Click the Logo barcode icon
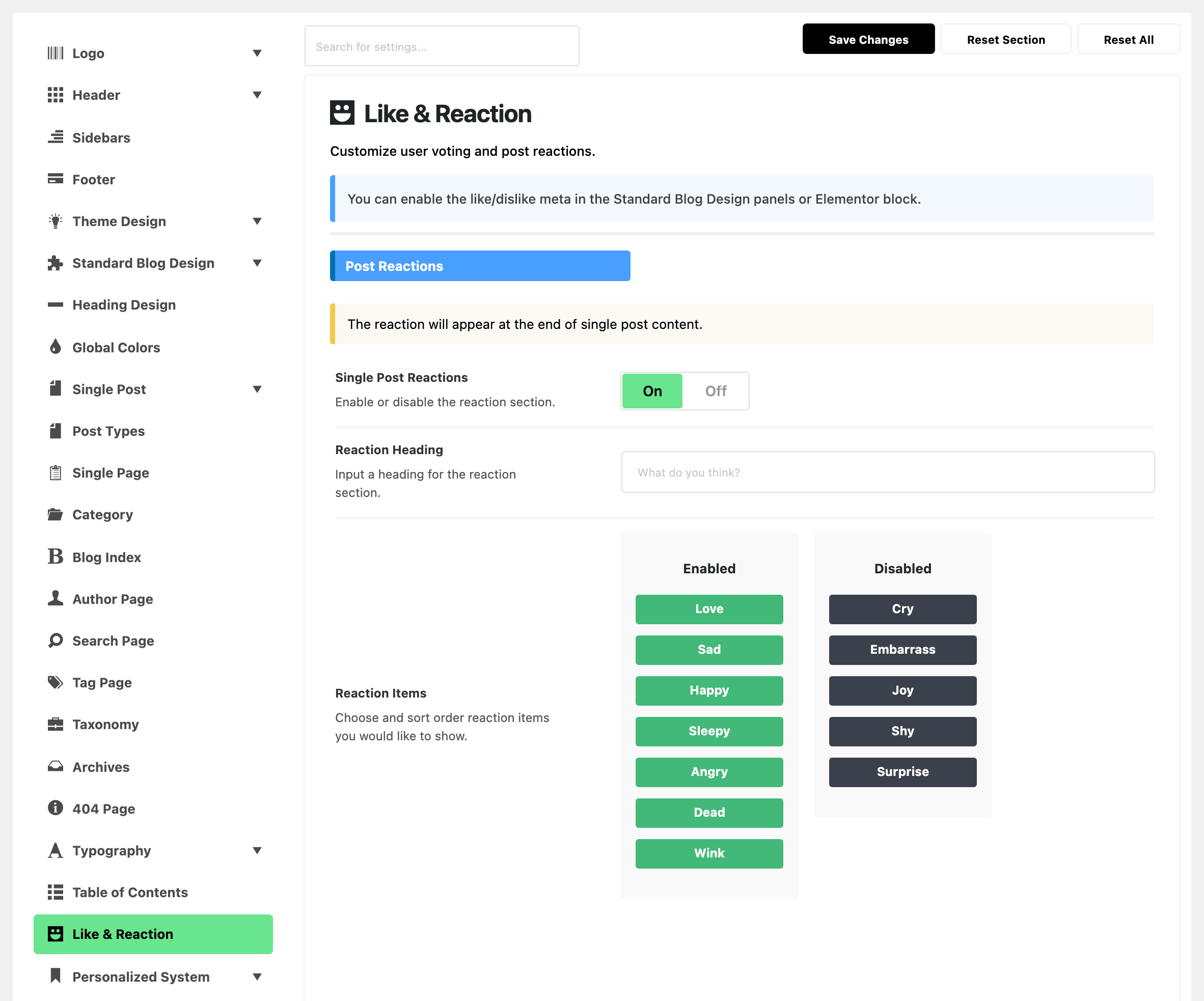This screenshot has width=1204, height=1001. click(55, 53)
